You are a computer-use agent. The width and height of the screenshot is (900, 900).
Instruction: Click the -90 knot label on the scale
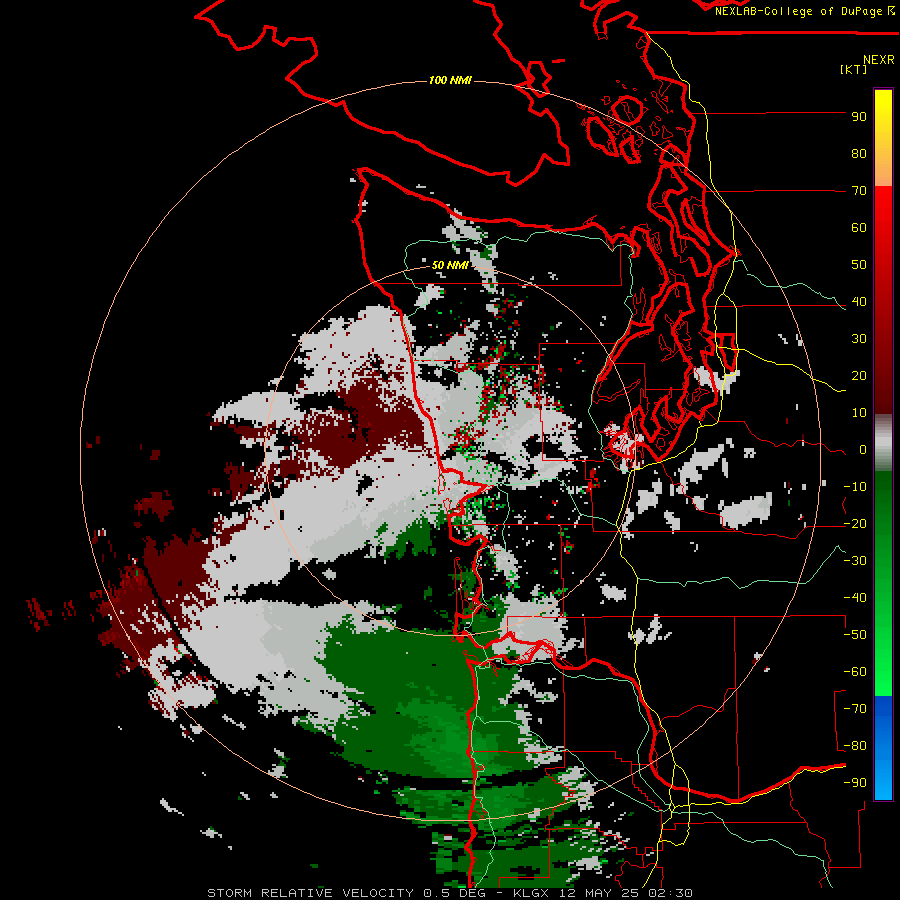855,783
